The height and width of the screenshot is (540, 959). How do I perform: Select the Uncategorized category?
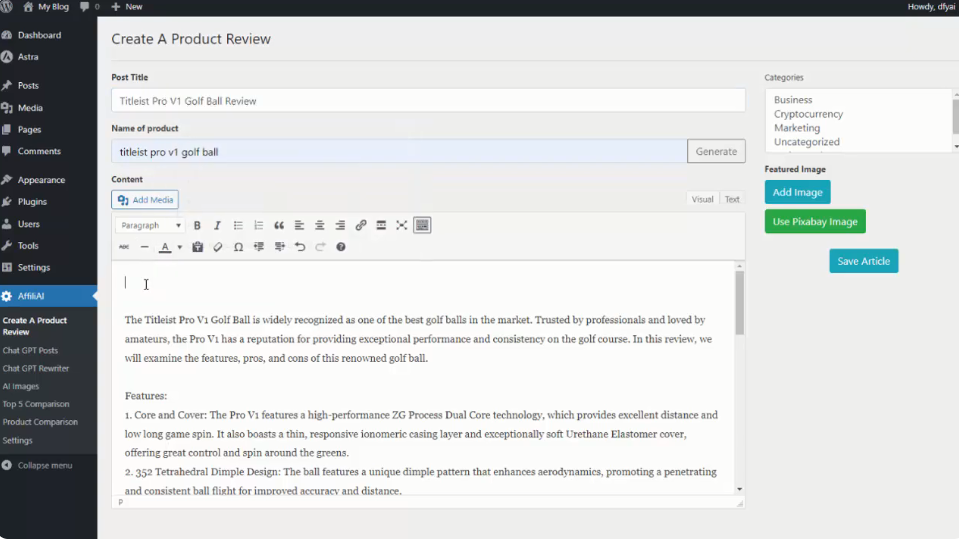click(807, 142)
